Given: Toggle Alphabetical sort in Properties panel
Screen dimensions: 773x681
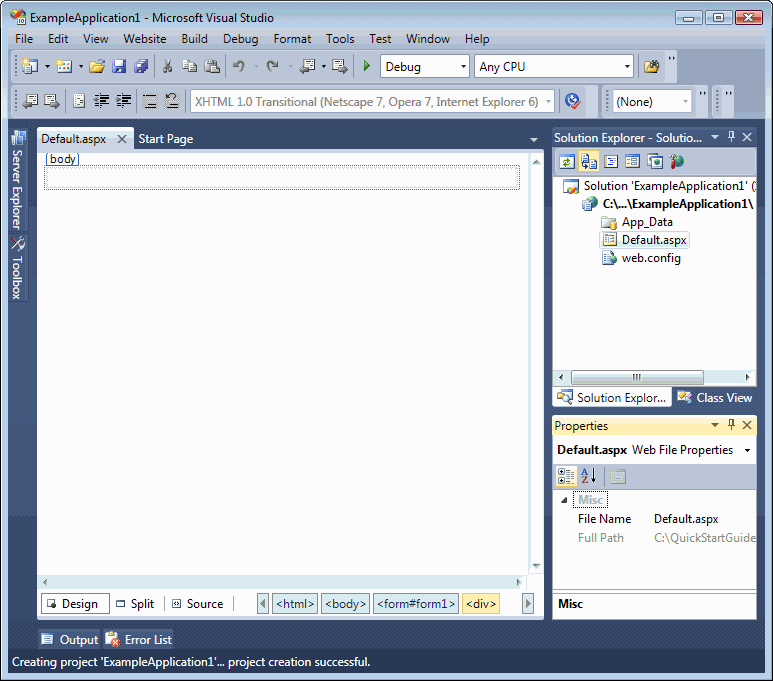Looking at the screenshot, I should point(588,477).
